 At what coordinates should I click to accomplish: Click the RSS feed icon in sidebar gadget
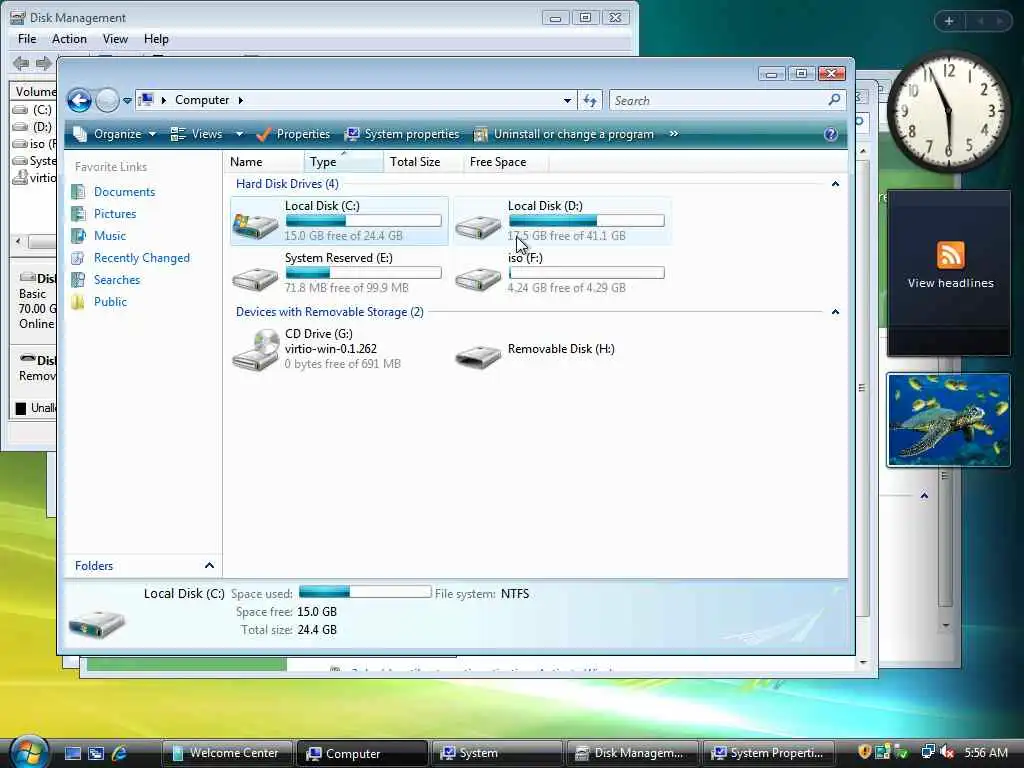[950, 255]
